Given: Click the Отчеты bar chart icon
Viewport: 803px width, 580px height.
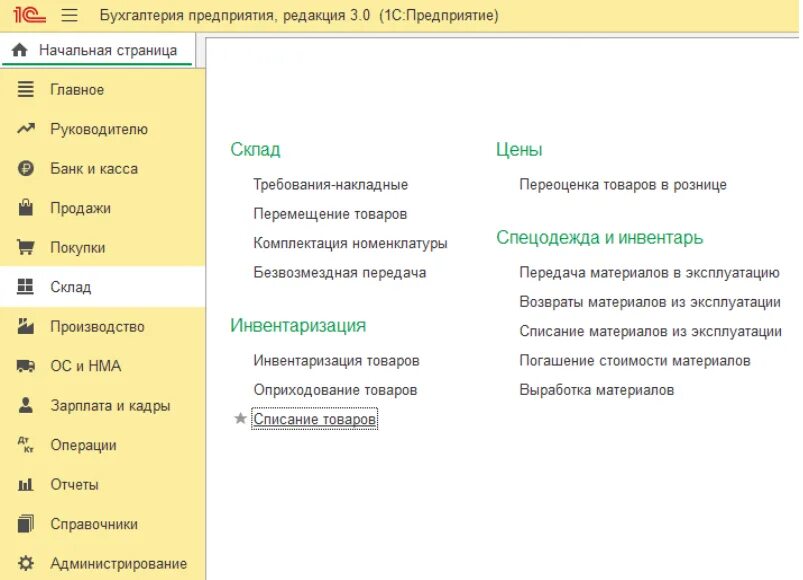Looking at the screenshot, I should click(26, 484).
